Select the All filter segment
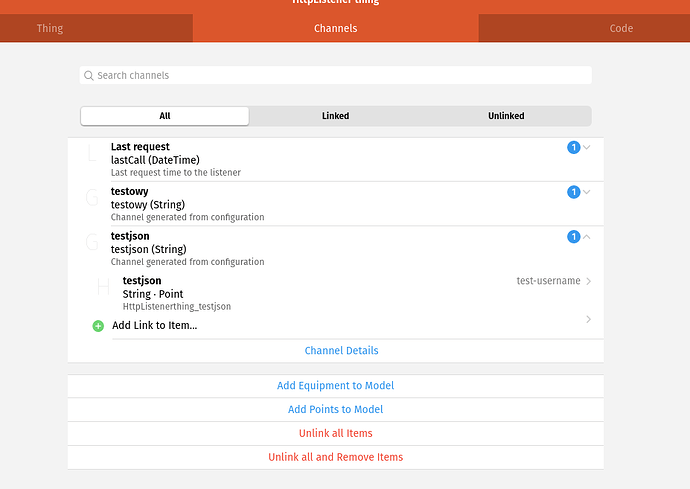Screen dimensions: 690x489 [165, 116]
